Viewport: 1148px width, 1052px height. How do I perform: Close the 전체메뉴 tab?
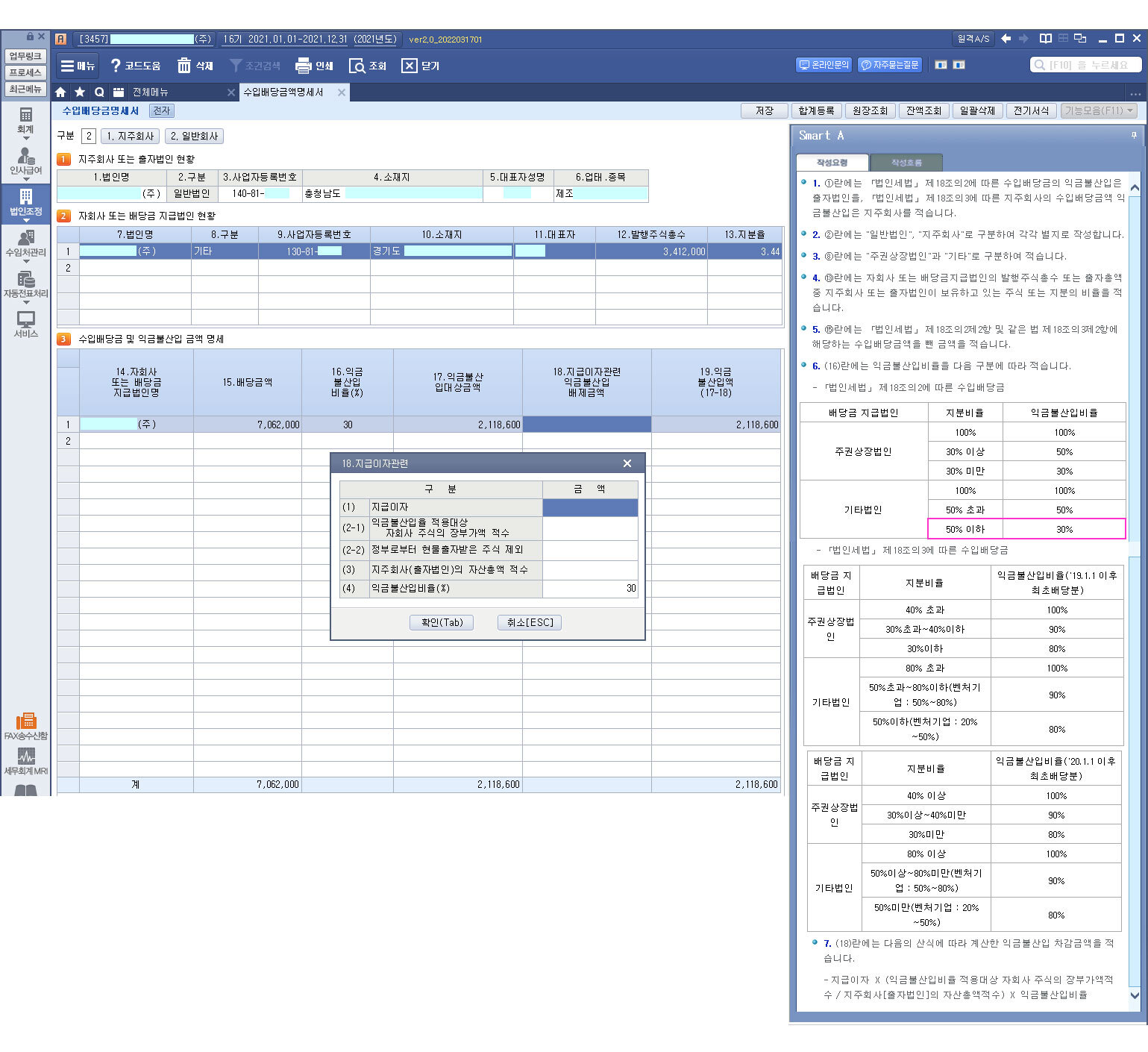coord(230,93)
